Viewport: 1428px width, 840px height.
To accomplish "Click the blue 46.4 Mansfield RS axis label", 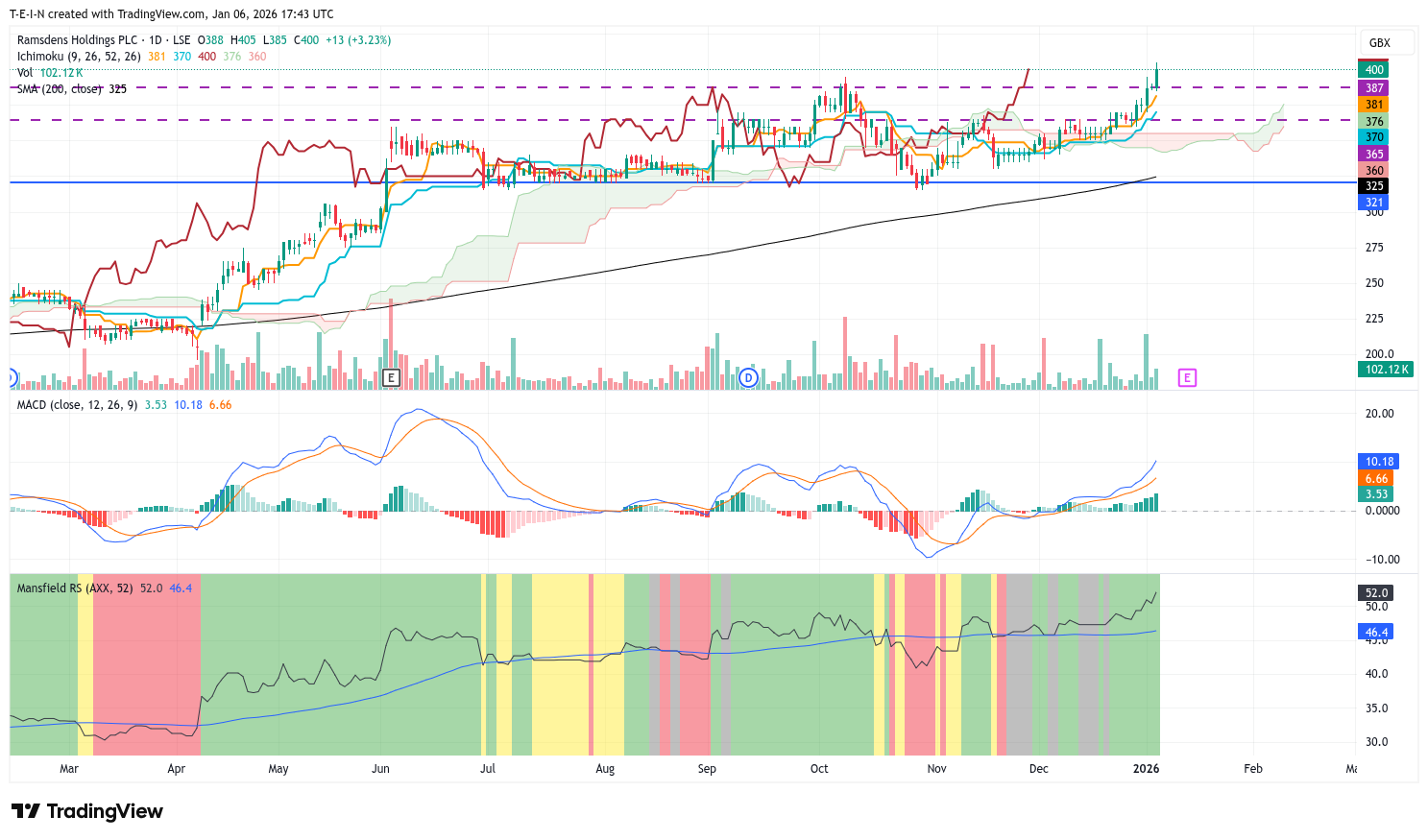I will 1376,633.
